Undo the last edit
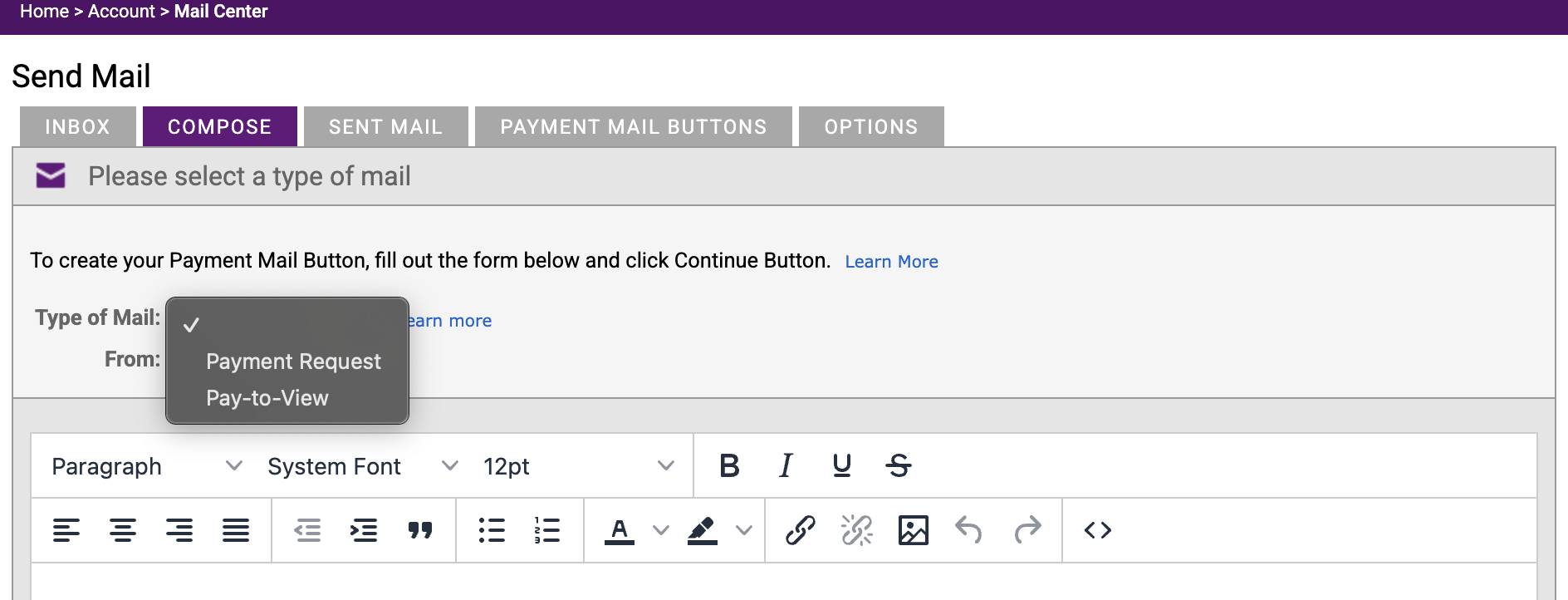Viewport: 1568px width, 600px height. (969, 530)
